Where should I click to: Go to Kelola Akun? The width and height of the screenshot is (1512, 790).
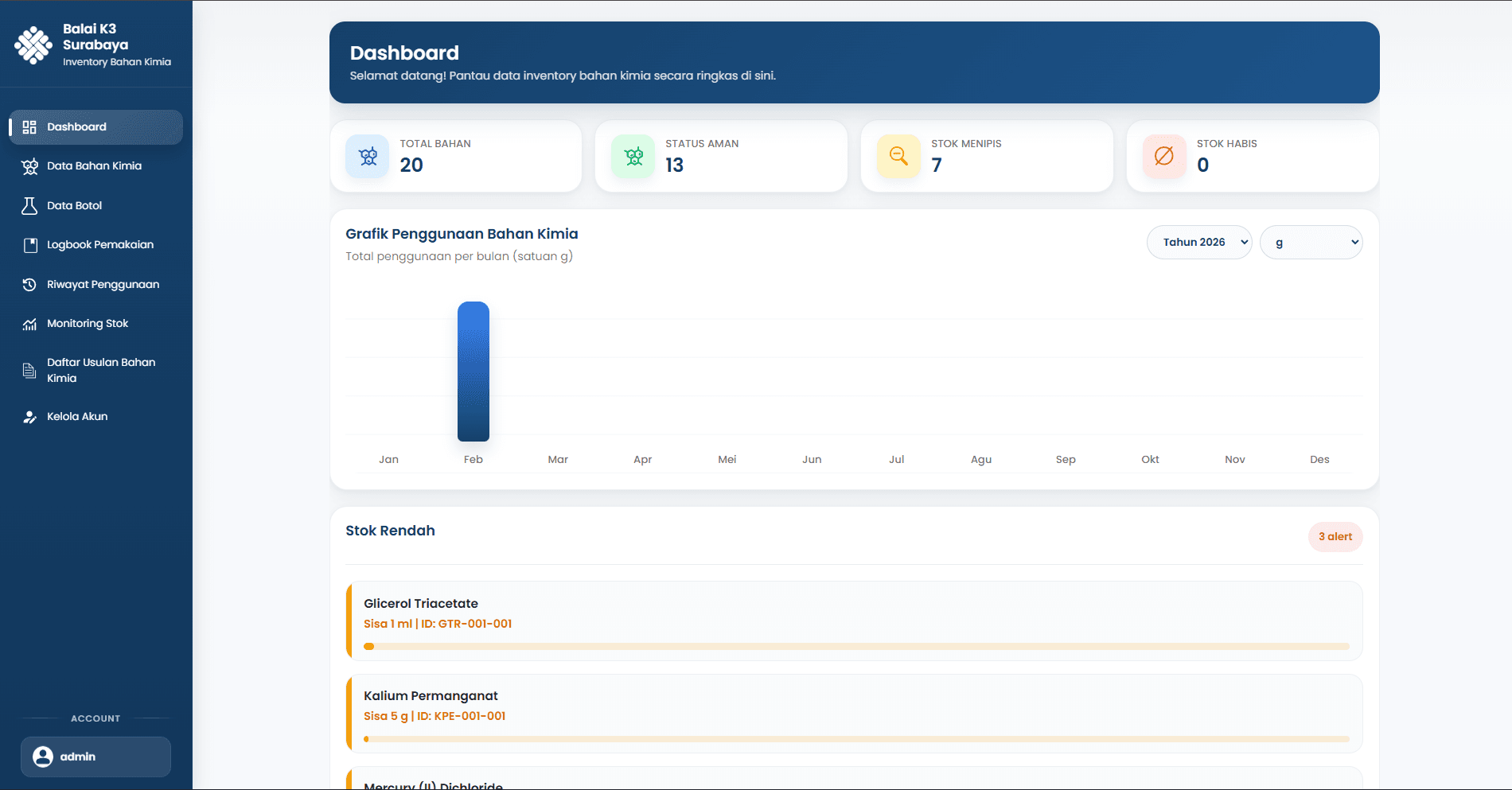(96, 417)
